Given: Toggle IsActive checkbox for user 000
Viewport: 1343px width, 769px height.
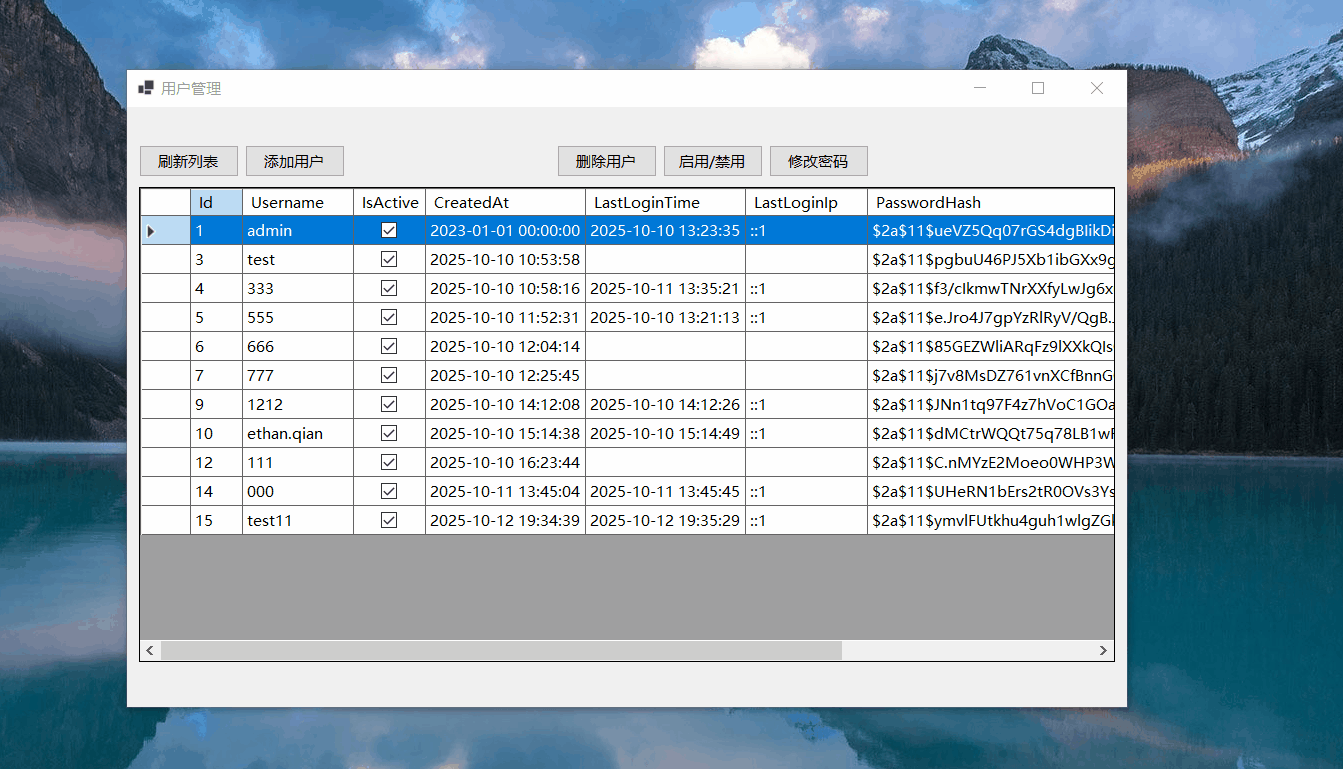Looking at the screenshot, I should 389,491.
